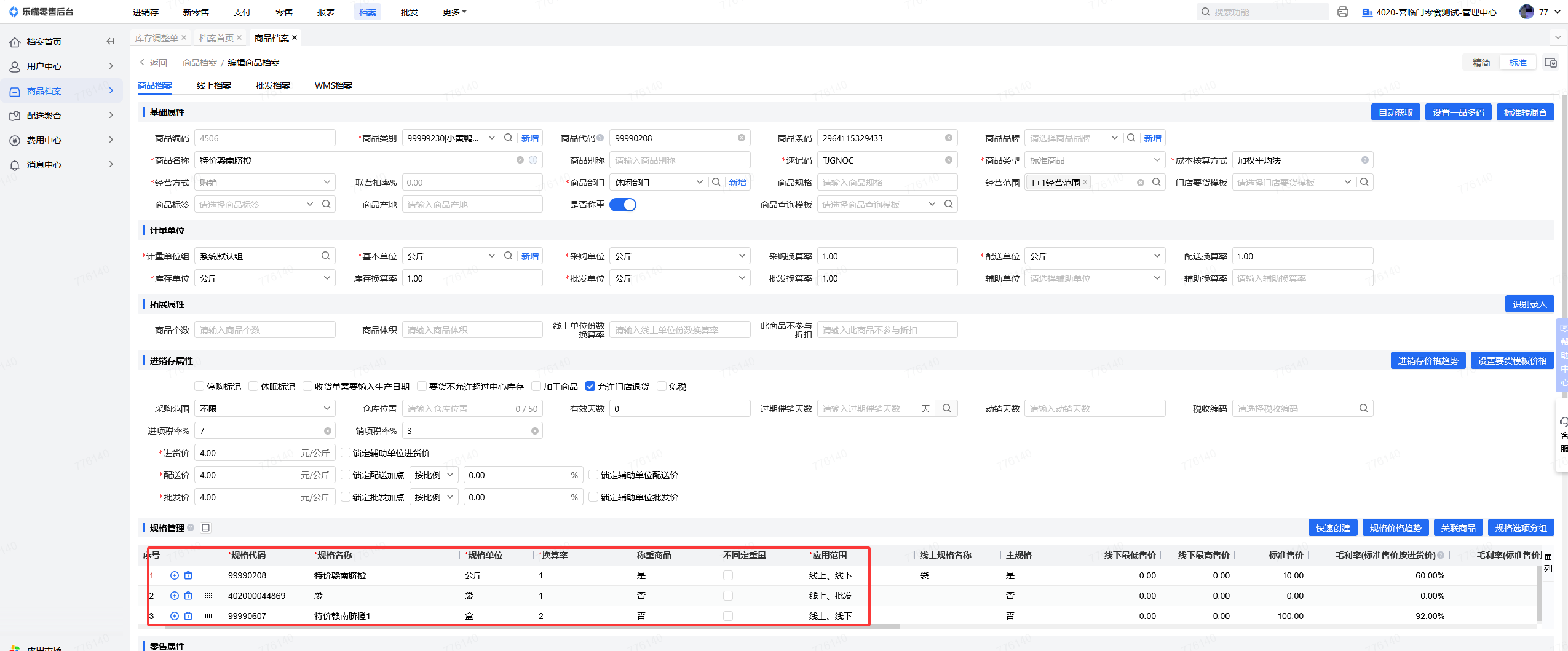Check the 停购标记 checkbox
The width and height of the screenshot is (1568, 651).
coord(199,387)
